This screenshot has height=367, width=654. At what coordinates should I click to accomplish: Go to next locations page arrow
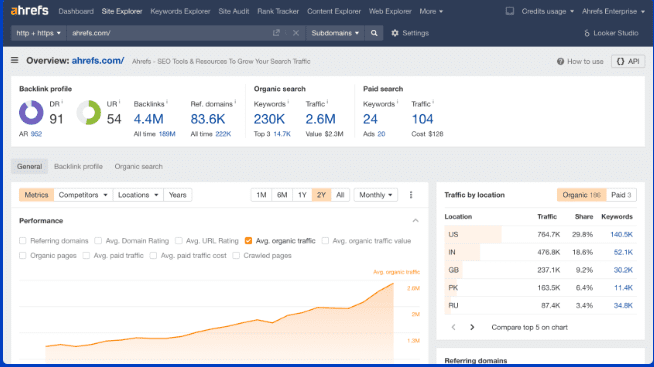[472, 327]
